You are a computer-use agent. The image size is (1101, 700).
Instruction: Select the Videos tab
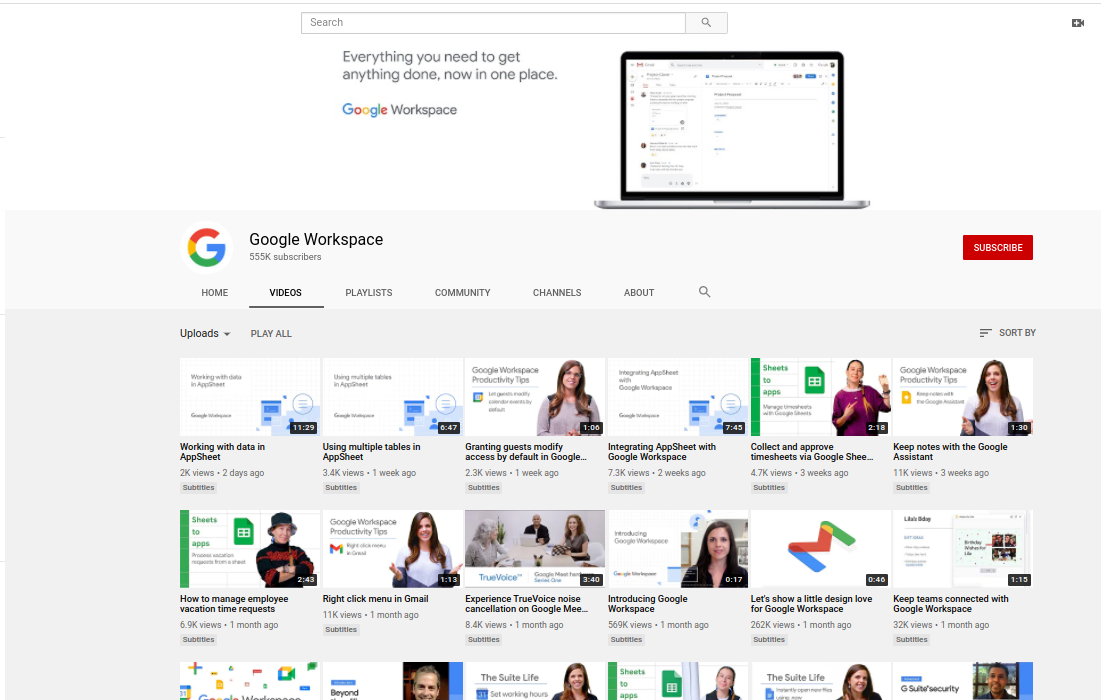pos(286,293)
